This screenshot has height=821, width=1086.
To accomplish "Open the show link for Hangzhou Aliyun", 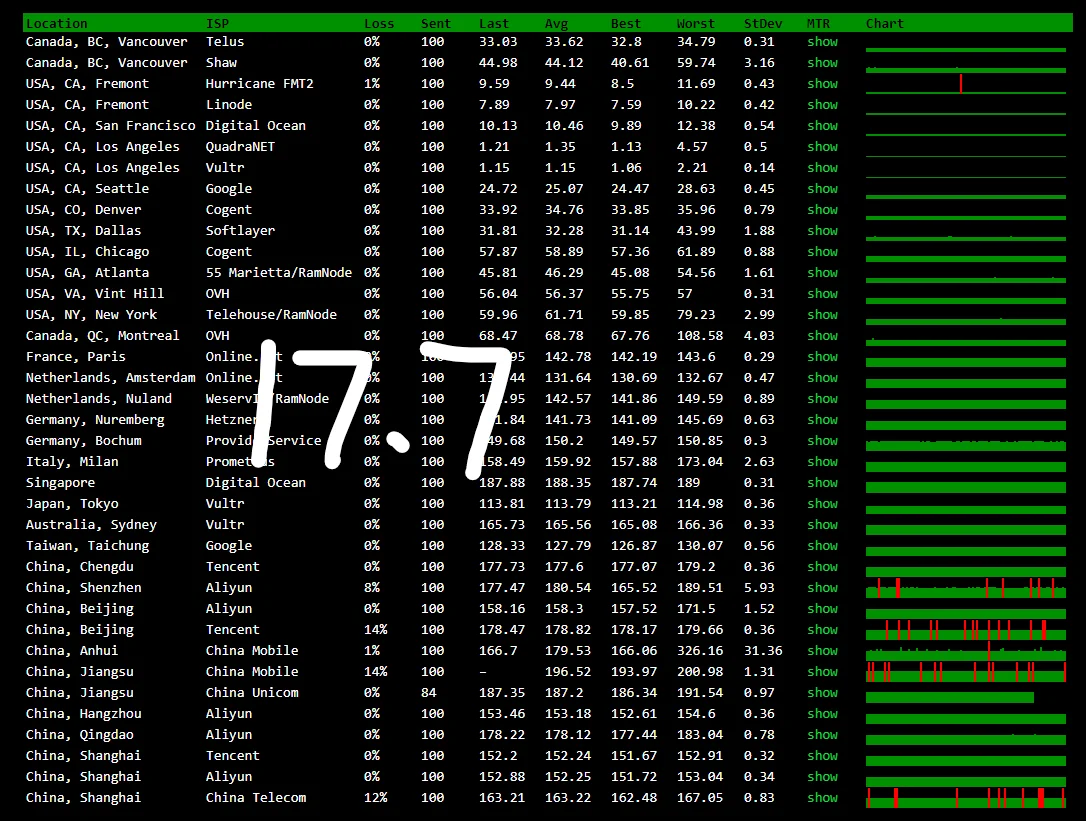I will (x=822, y=713).
